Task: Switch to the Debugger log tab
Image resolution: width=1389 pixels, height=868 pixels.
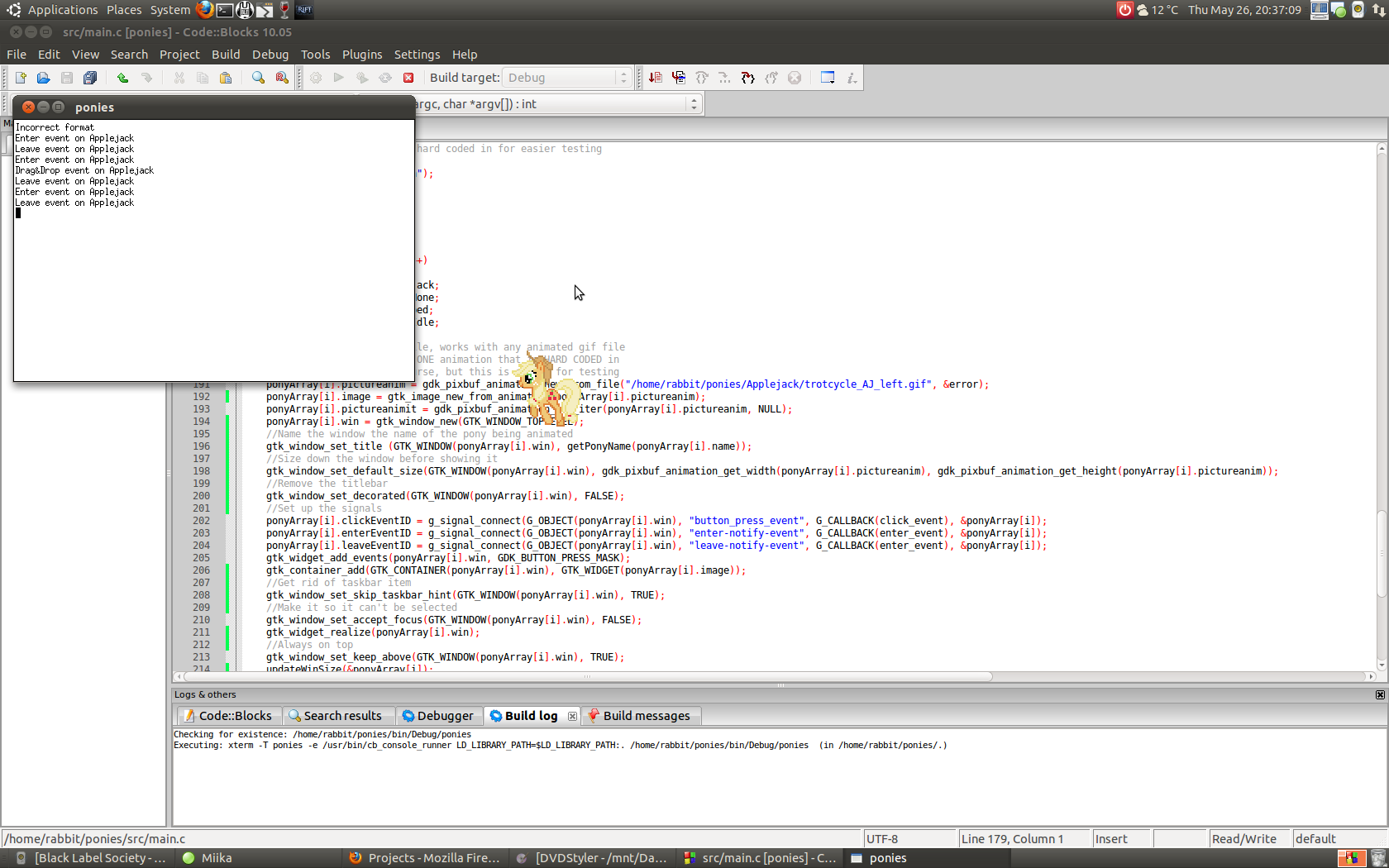Action: 439,716
